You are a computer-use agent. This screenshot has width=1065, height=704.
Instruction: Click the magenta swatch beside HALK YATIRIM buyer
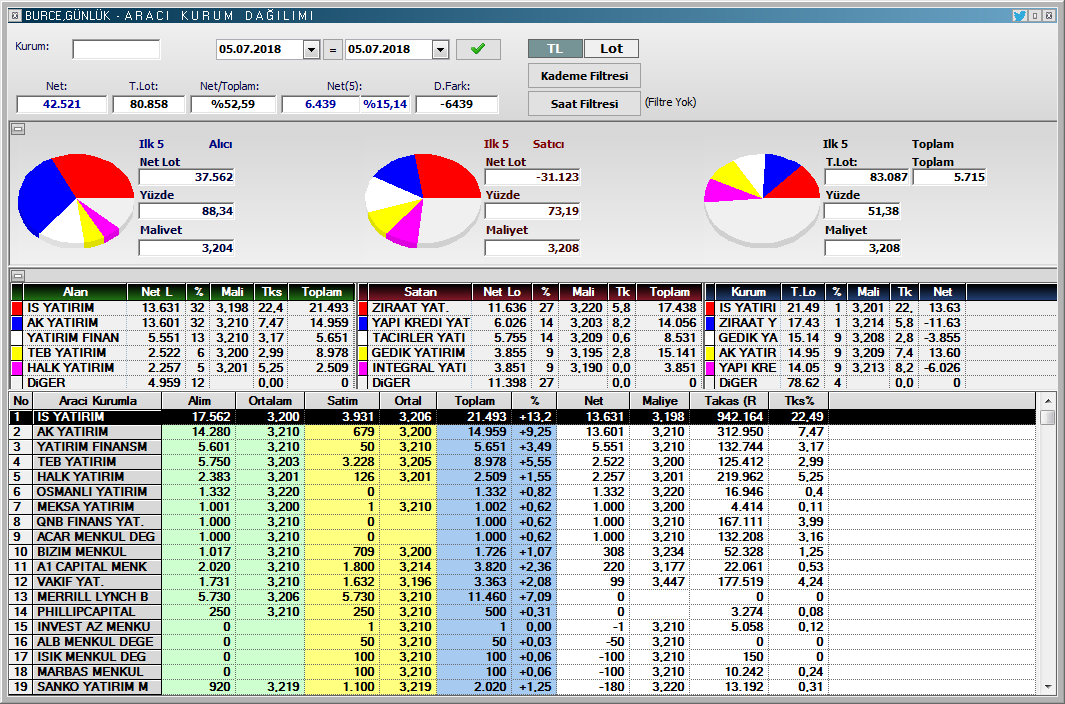point(18,368)
